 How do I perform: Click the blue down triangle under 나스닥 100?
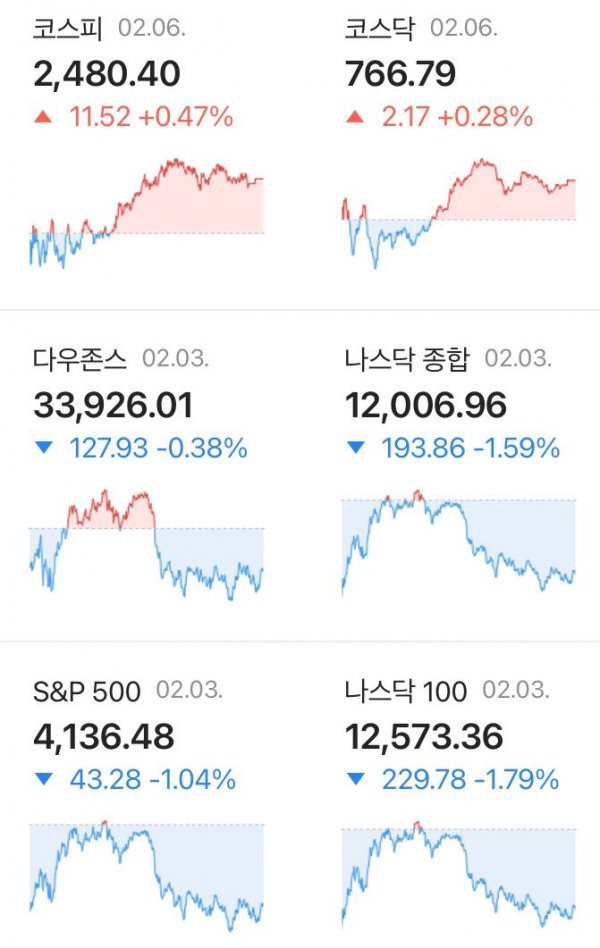356,779
